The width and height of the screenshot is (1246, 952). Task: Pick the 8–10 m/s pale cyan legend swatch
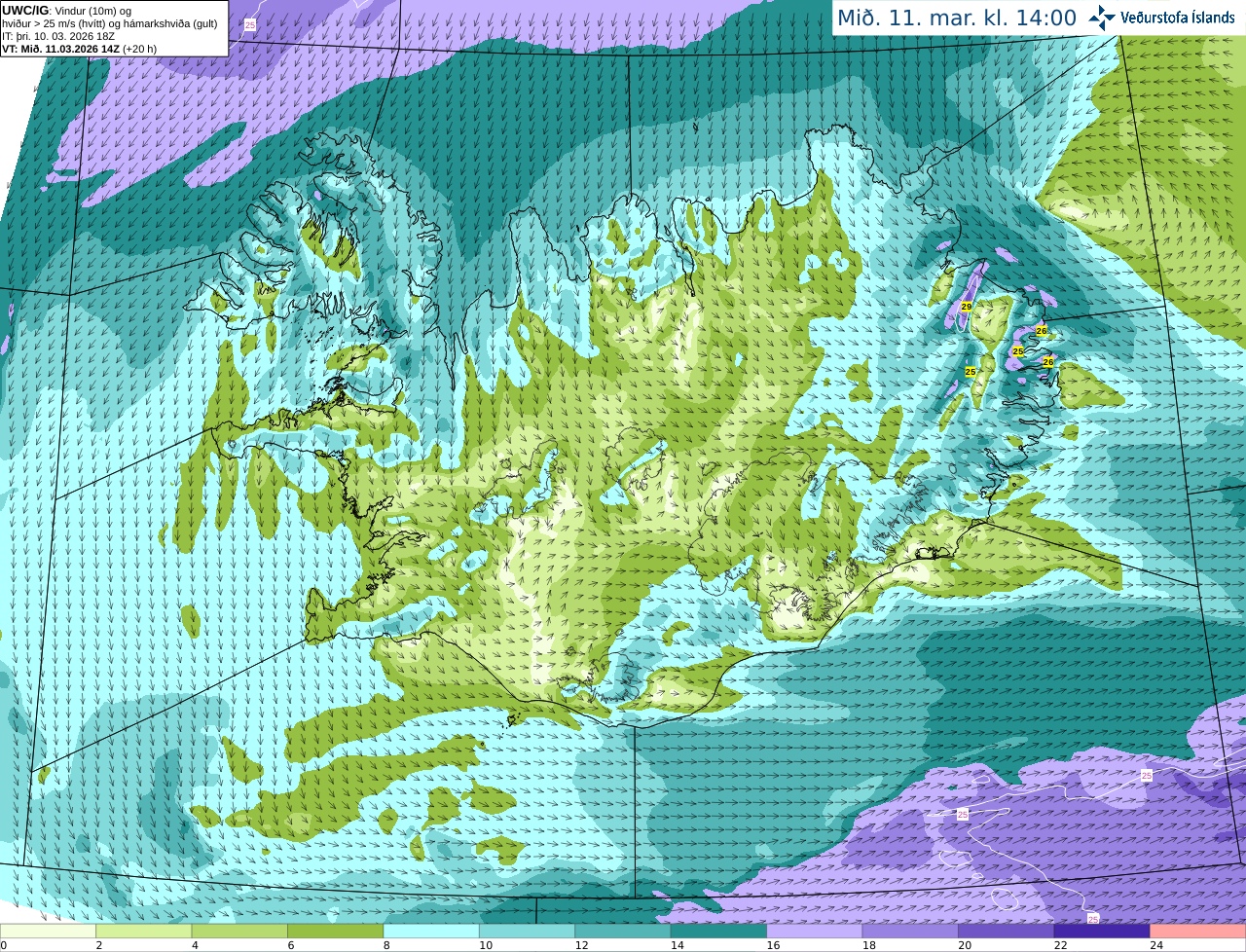tap(431, 931)
